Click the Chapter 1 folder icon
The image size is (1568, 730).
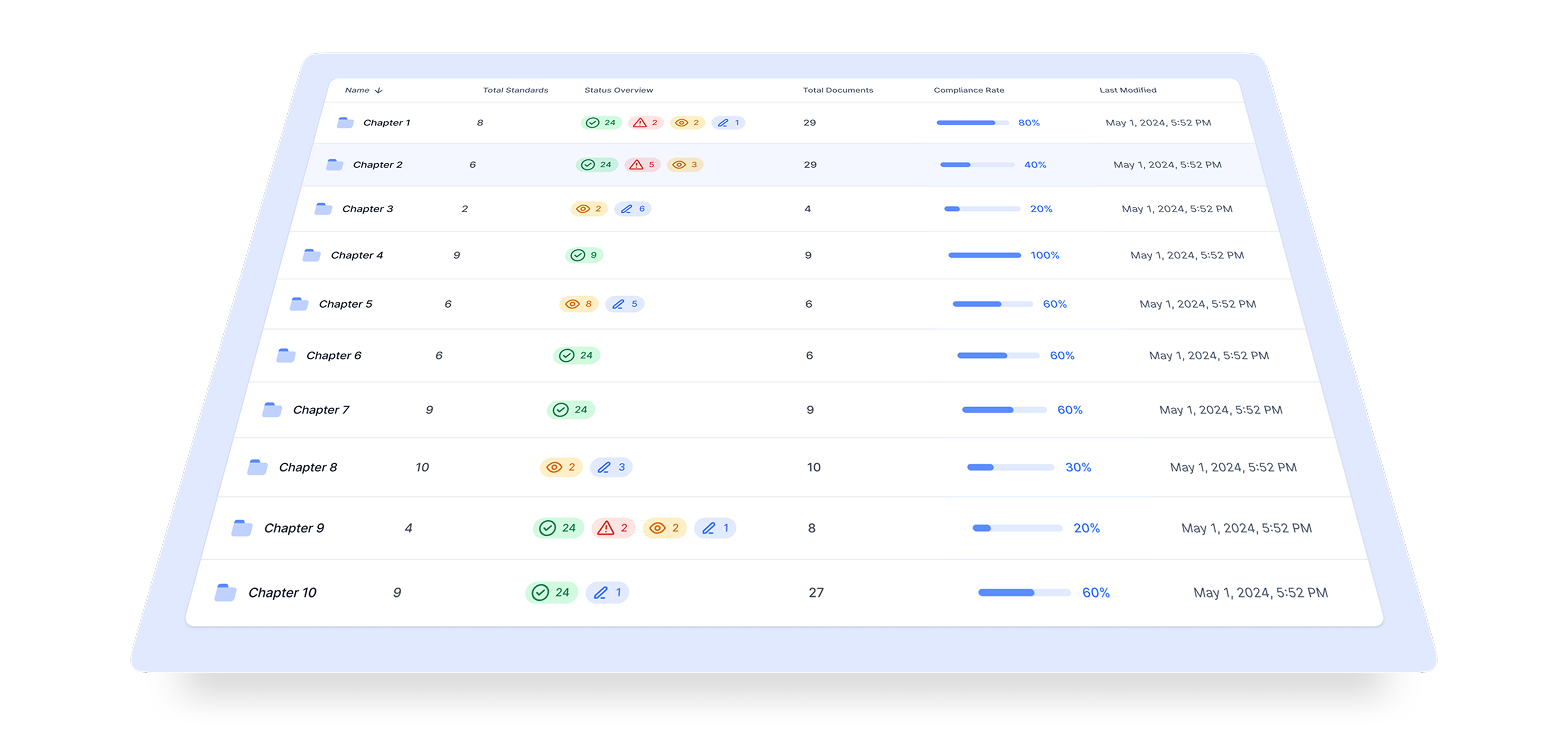click(345, 123)
